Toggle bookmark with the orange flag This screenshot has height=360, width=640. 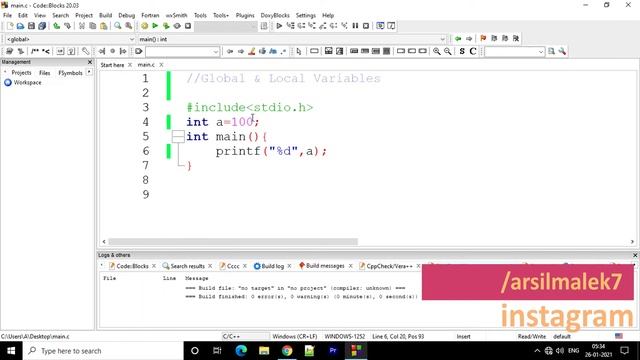[483, 39]
